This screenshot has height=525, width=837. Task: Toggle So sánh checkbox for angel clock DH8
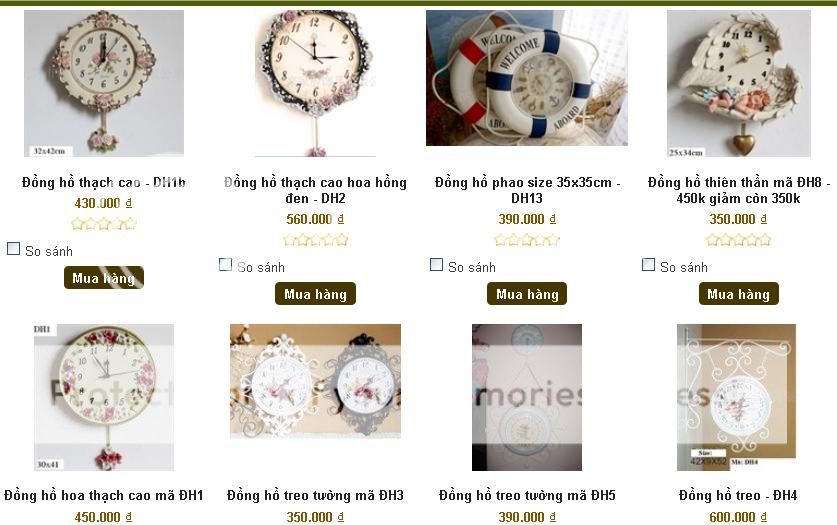(649, 265)
